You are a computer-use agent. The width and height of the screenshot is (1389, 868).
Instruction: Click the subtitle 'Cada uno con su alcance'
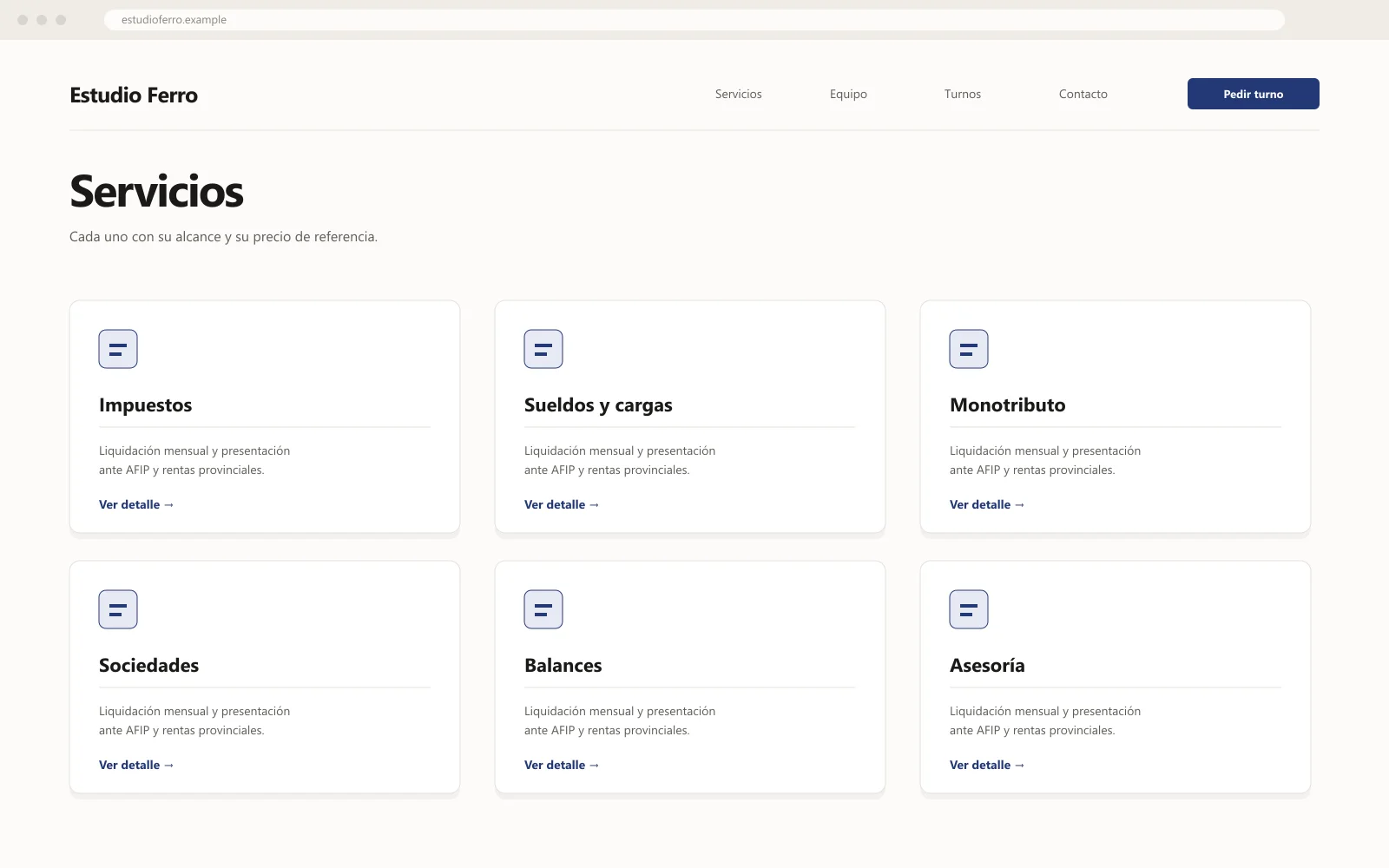[223, 236]
